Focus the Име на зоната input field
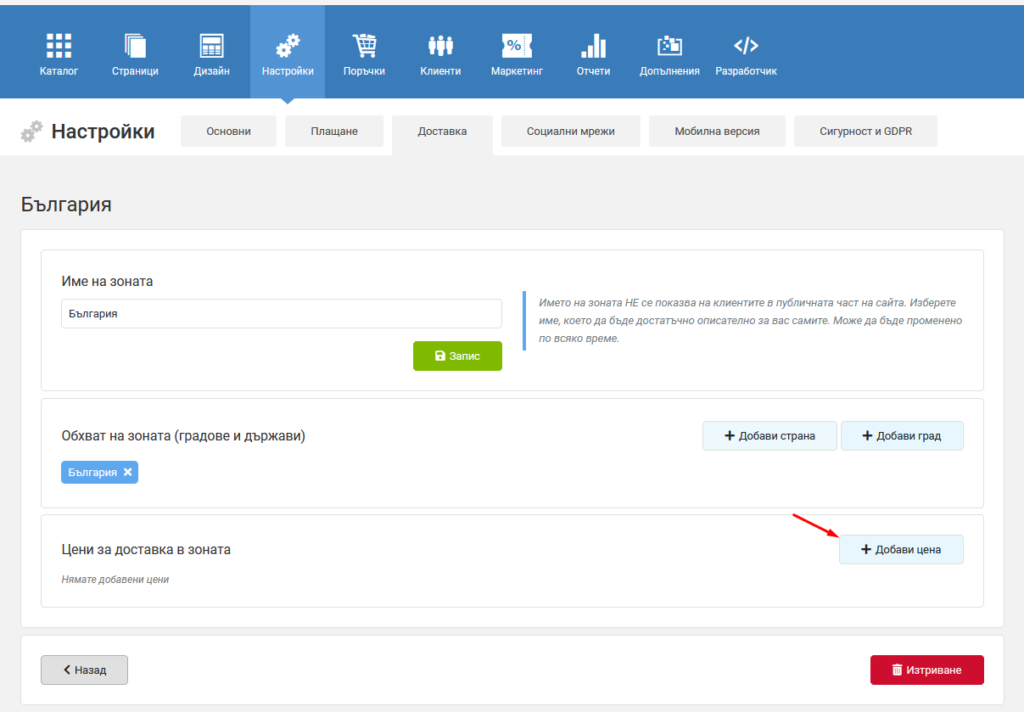The width and height of the screenshot is (1024, 712). click(x=281, y=314)
